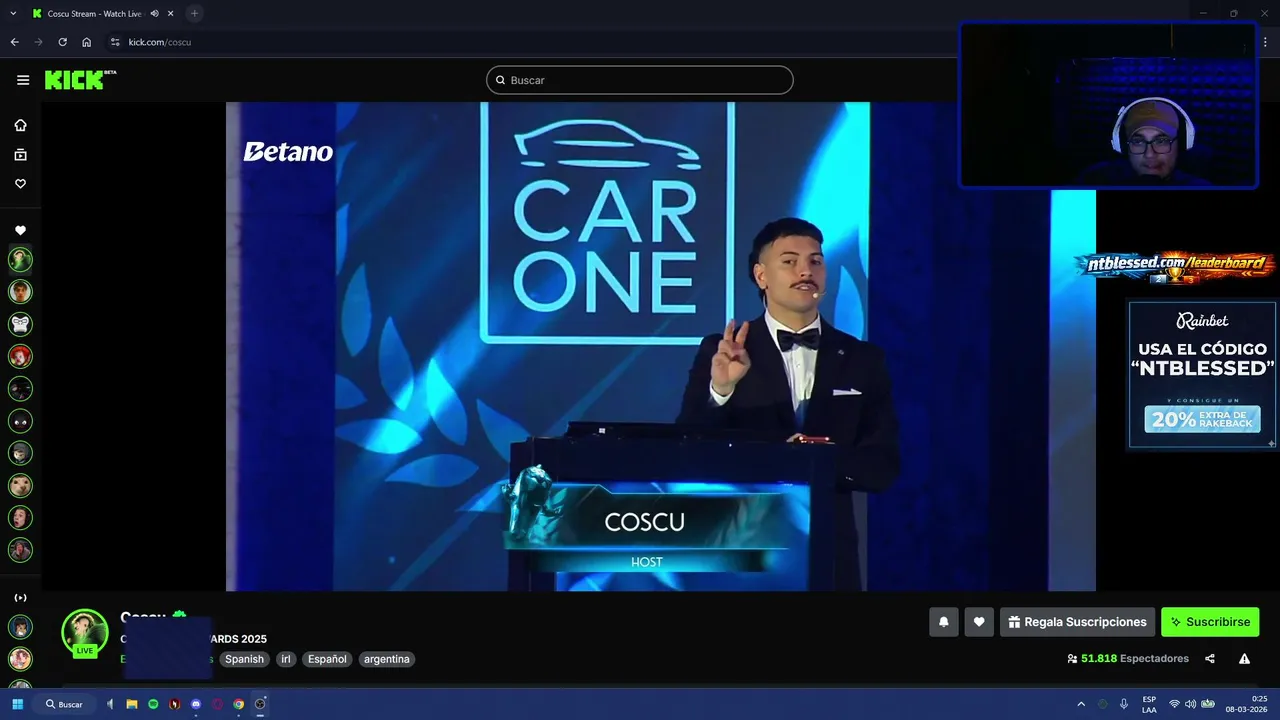Open the browser home page button
Viewport: 1280px width, 720px height.
(x=87, y=42)
